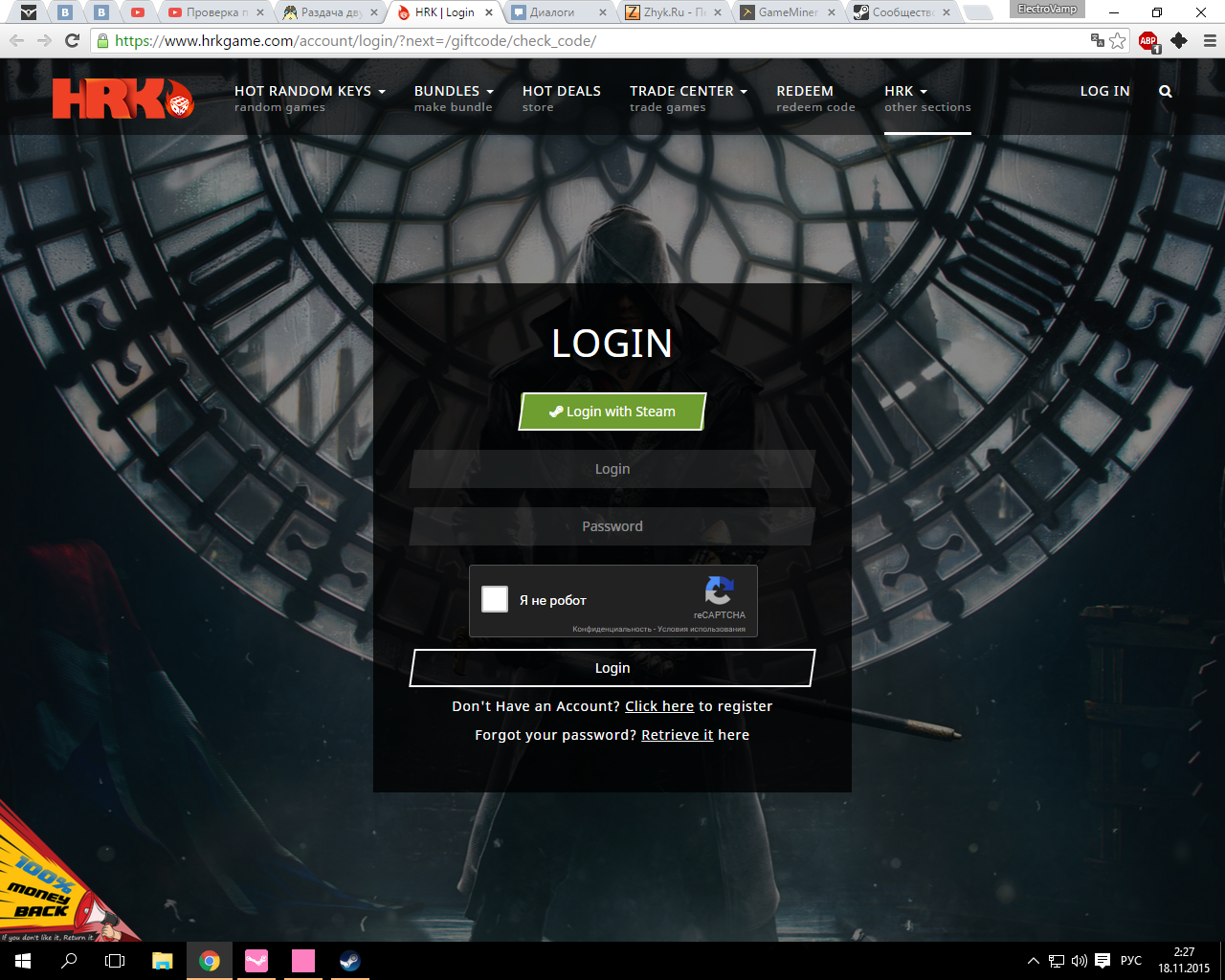Open the pink Steam-logo taskbar app
The width and height of the screenshot is (1225, 980).
pos(256,961)
